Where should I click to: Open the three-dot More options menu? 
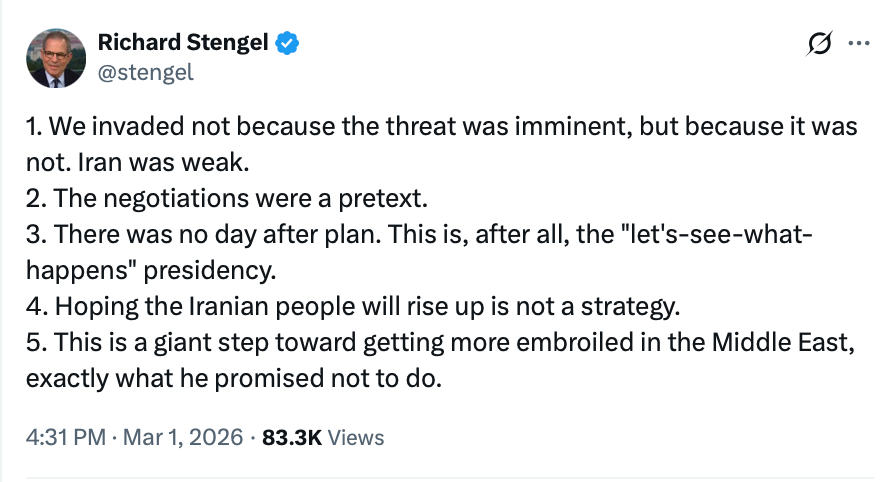click(x=858, y=44)
